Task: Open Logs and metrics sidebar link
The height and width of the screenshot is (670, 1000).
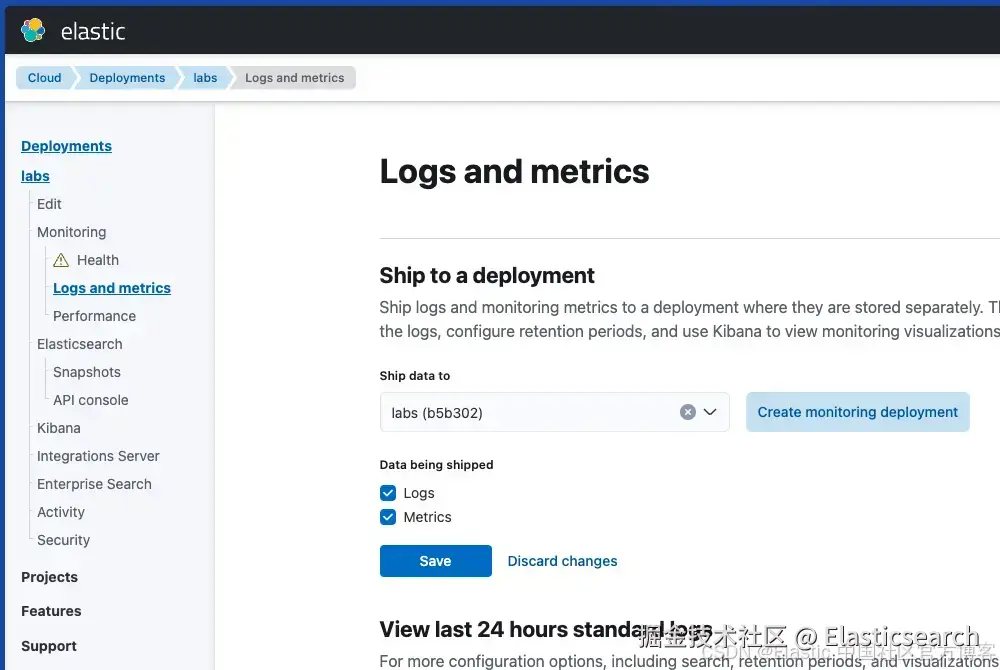Action: click(x=112, y=288)
